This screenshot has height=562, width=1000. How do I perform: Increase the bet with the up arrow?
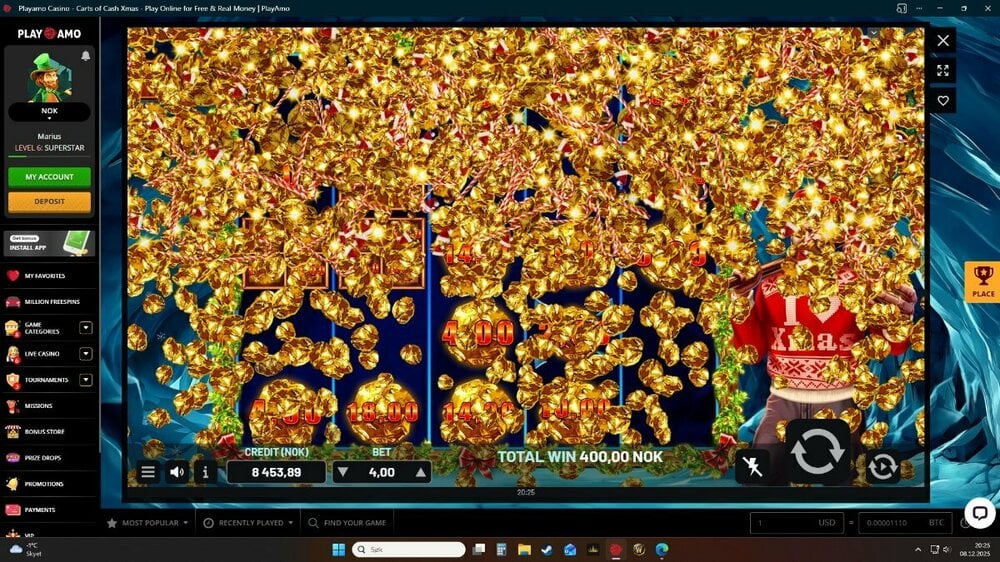click(x=420, y=473)
